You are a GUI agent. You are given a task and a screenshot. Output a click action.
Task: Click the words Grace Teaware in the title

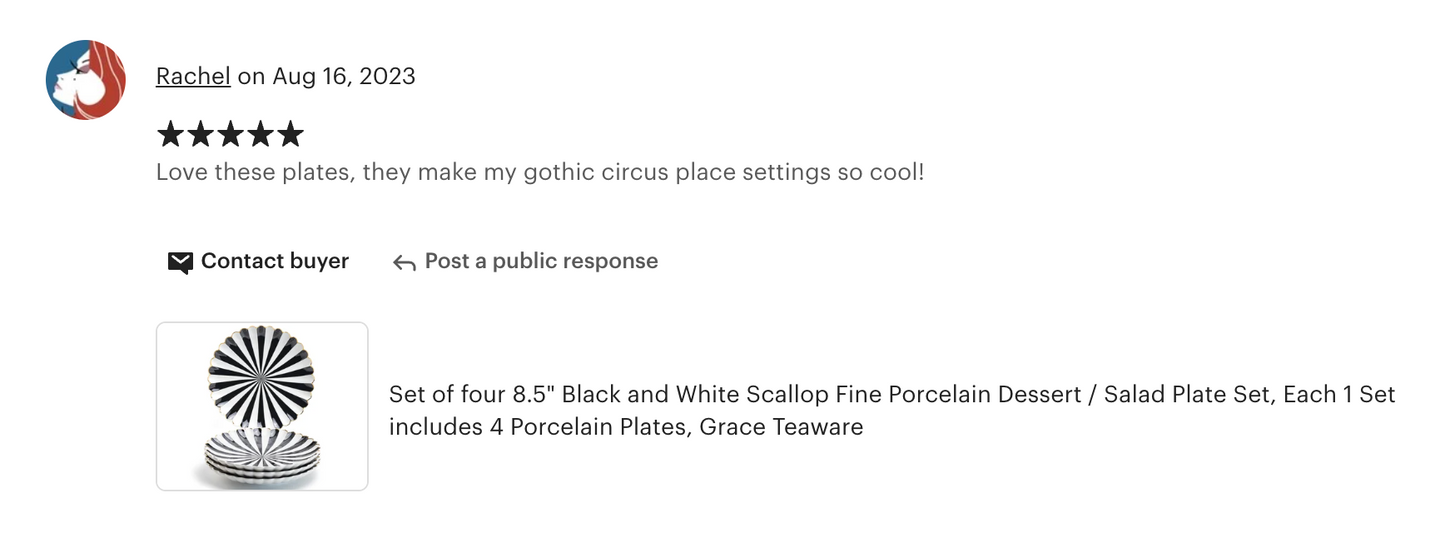click(781, 427)
